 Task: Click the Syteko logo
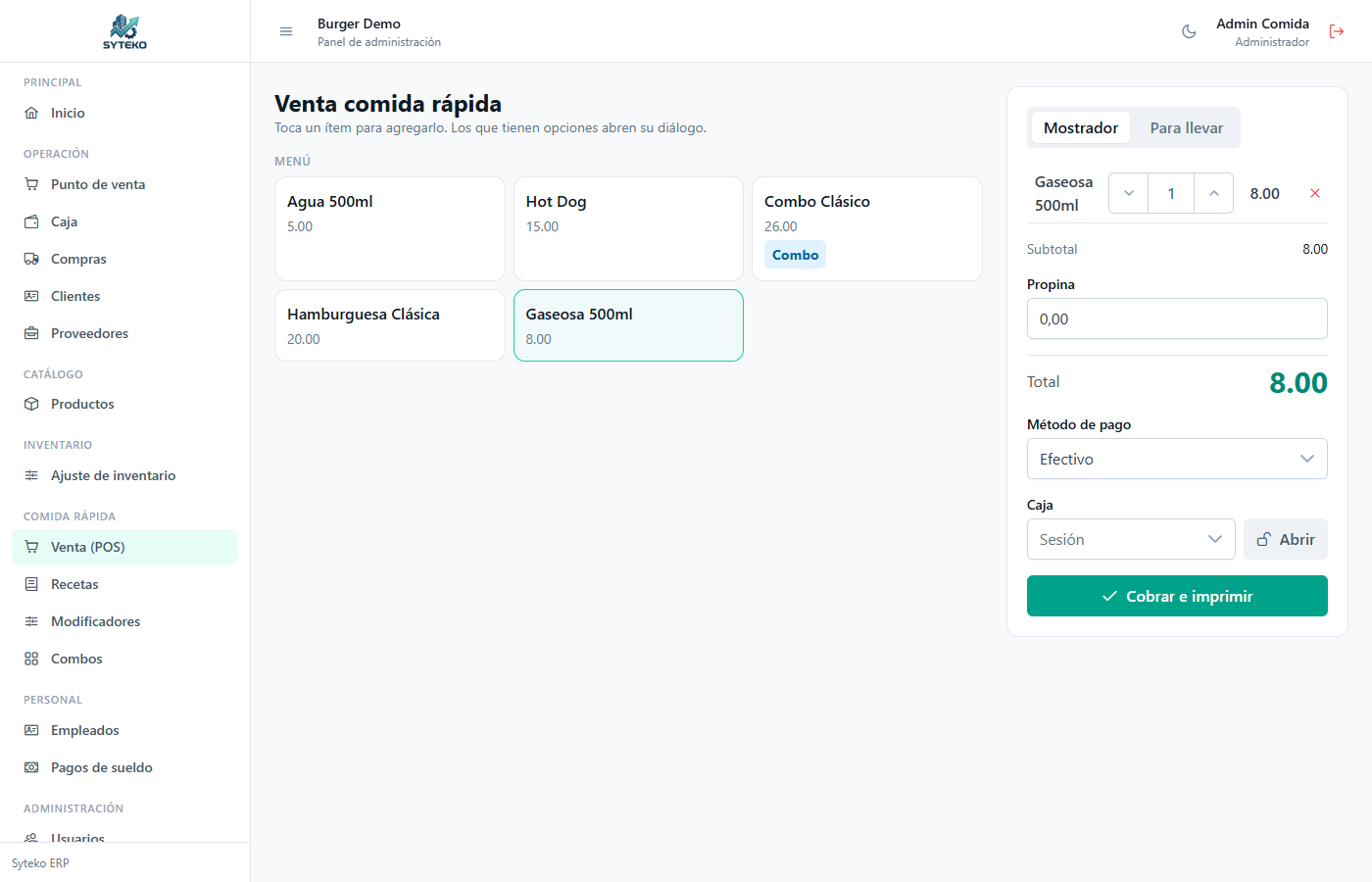coord(124,31)
